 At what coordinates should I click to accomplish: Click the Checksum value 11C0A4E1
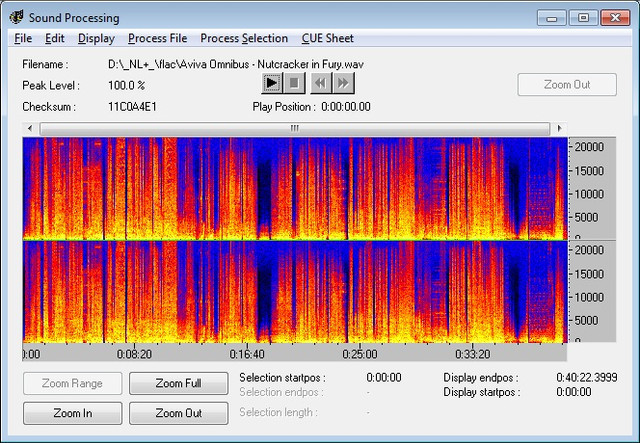coord(132,107)
